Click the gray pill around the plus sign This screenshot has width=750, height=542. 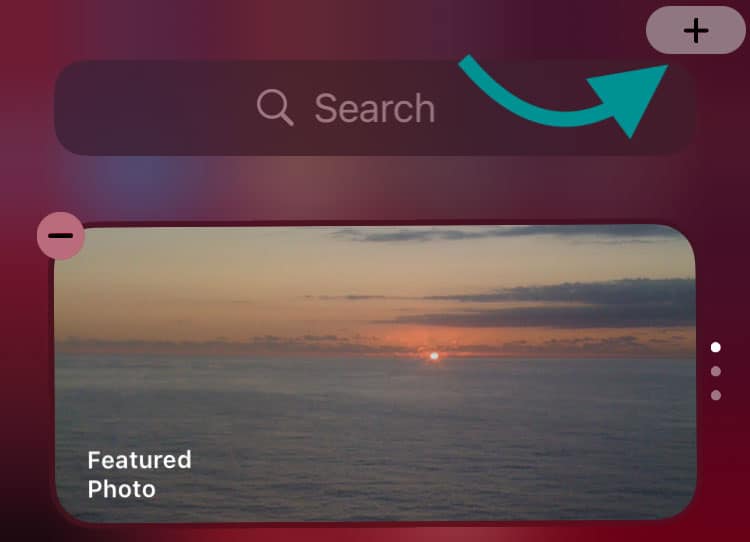695,30
